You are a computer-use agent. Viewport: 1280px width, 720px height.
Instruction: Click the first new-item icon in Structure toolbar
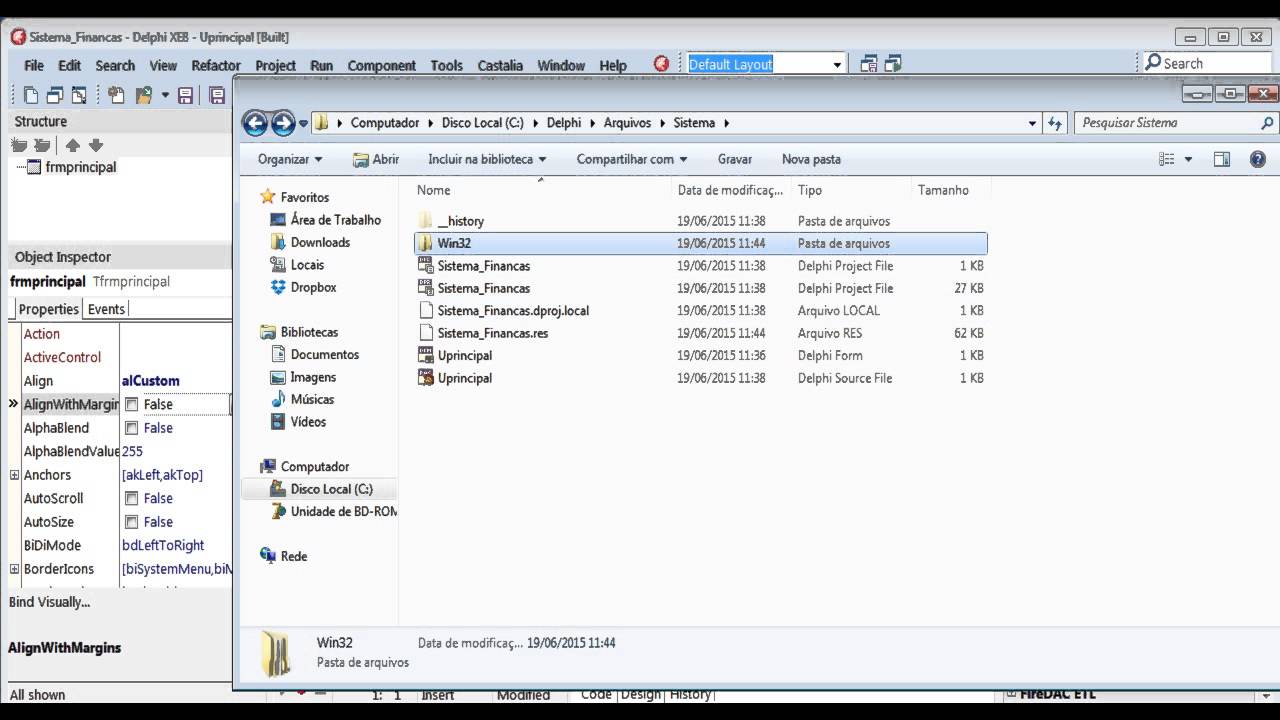[x=19, y=145]
